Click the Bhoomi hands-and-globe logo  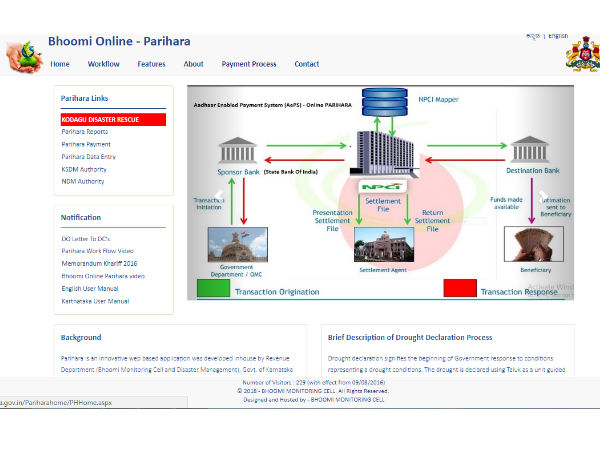coord(24,57)
